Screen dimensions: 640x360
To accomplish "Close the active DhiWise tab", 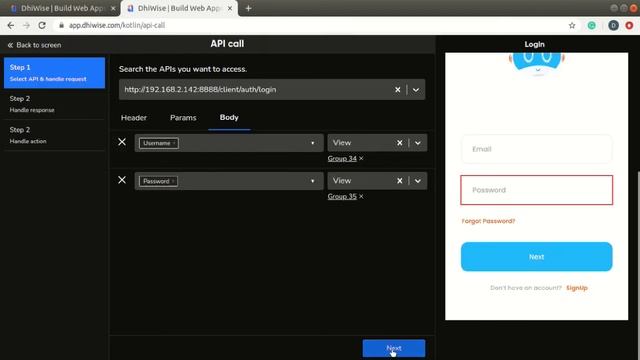I will click(230, 8).
